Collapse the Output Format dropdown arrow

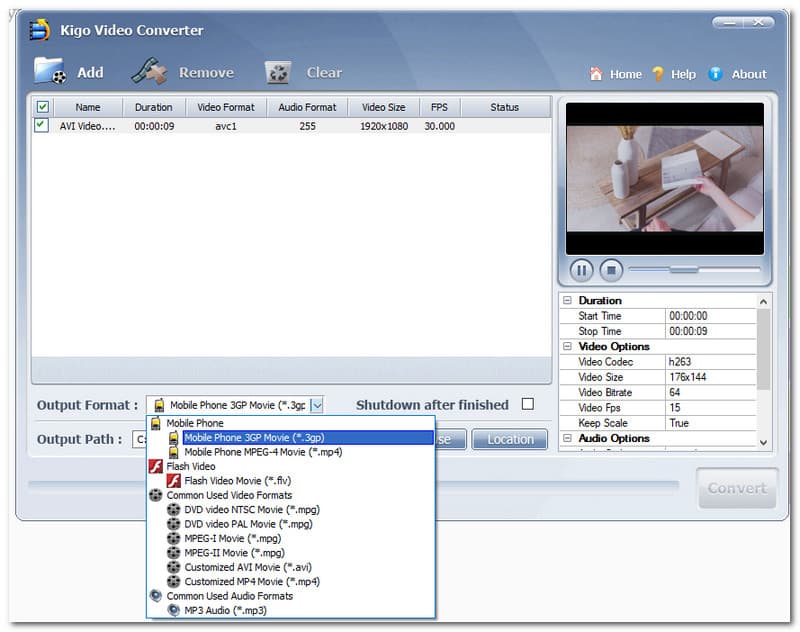click(316, 405)
